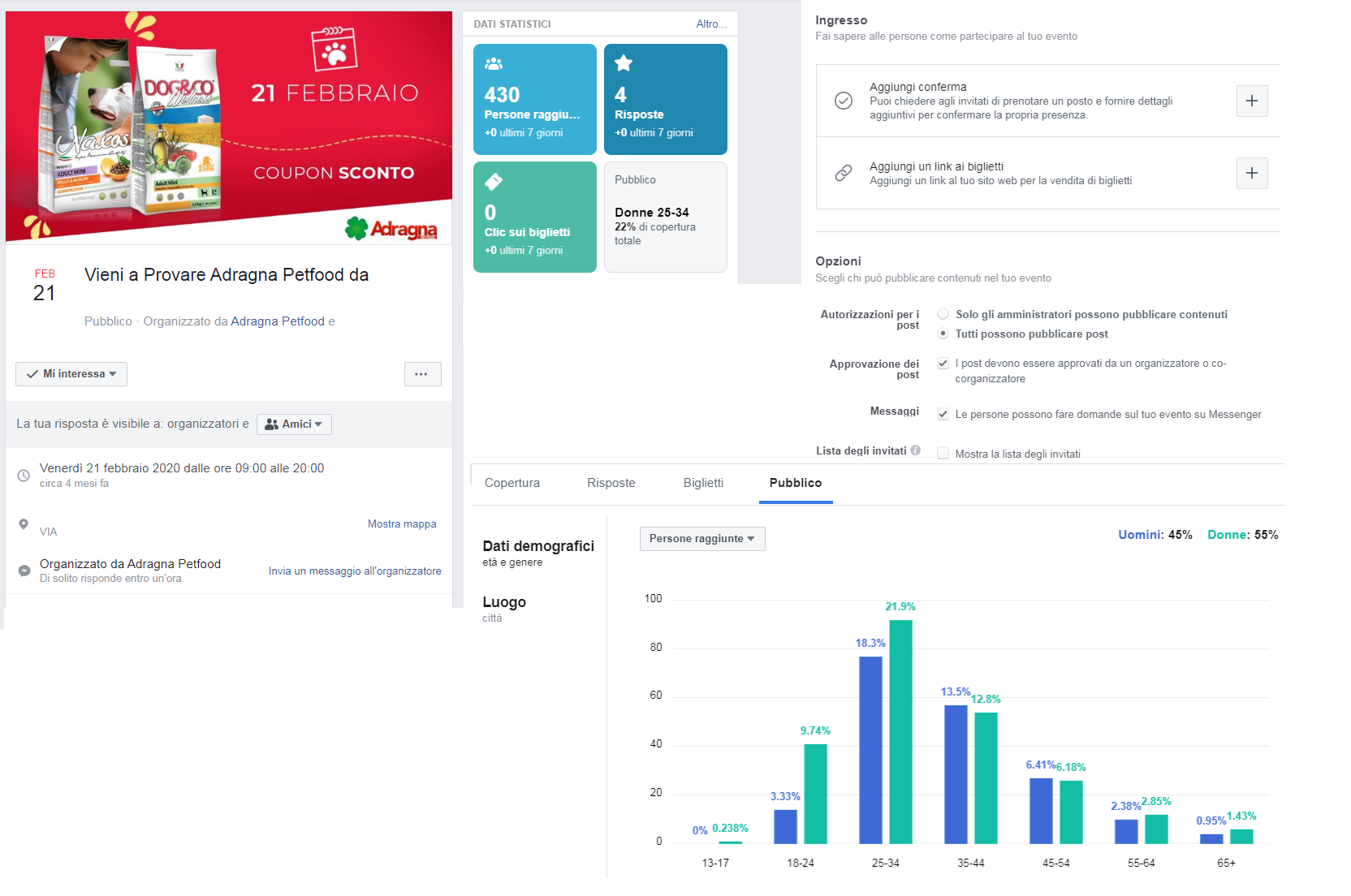Select the Pubblico tab
The width and height of the screenshot is (1351, 896).
pos(796,483)
